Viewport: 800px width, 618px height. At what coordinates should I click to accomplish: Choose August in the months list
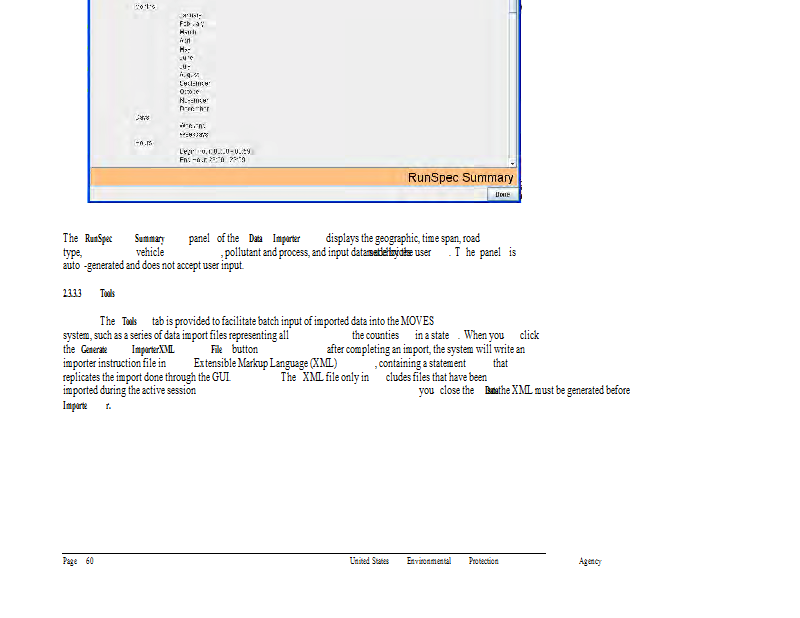[x=190, y=73]
